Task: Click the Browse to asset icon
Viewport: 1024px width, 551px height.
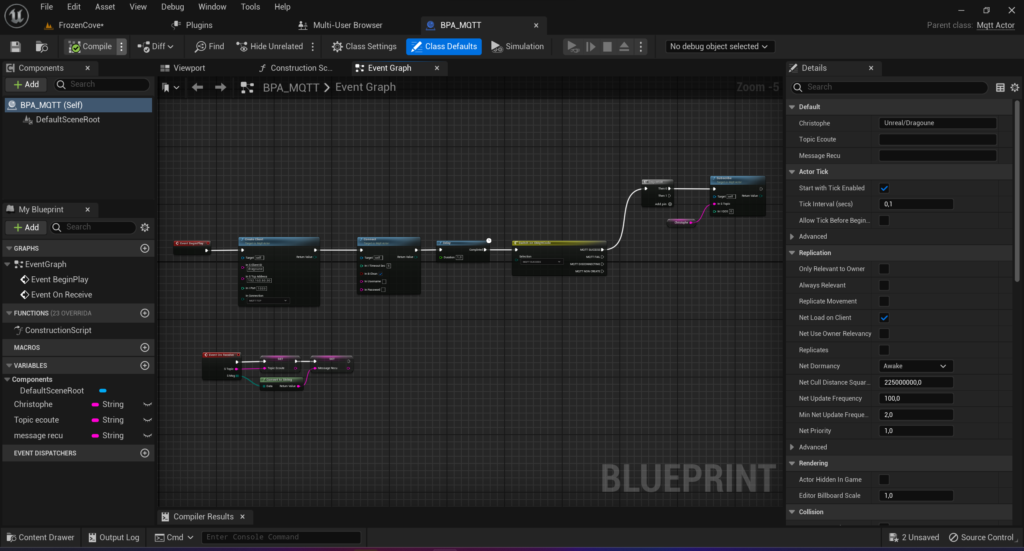Action: [x=41, y=46]
